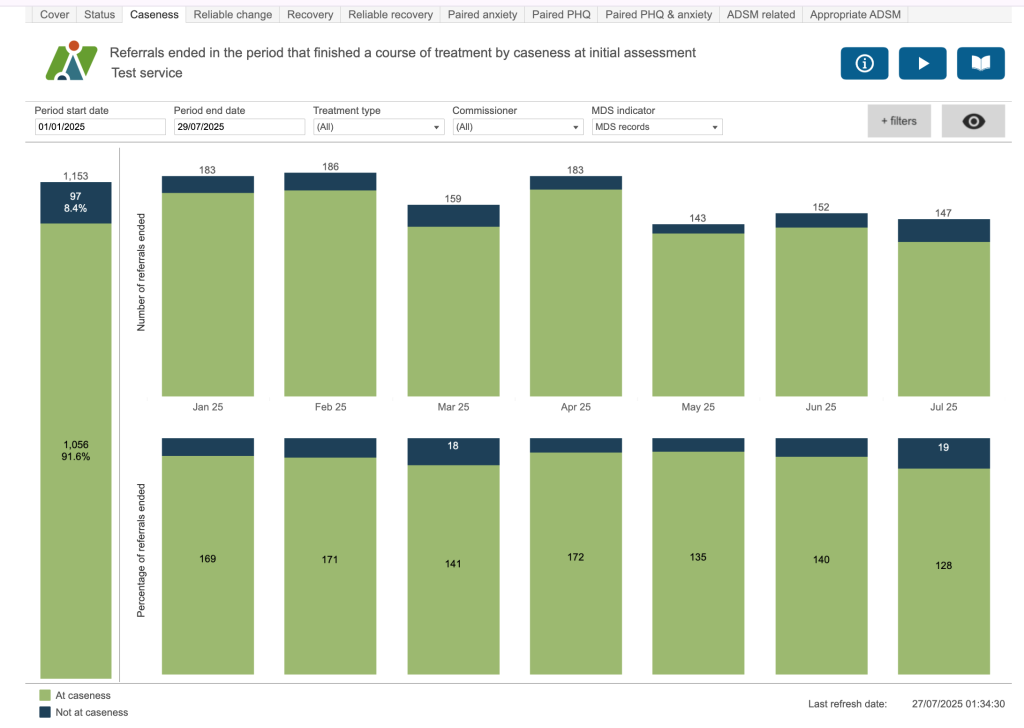Click the At caseness legend swatch

click(x=45, y=695)
